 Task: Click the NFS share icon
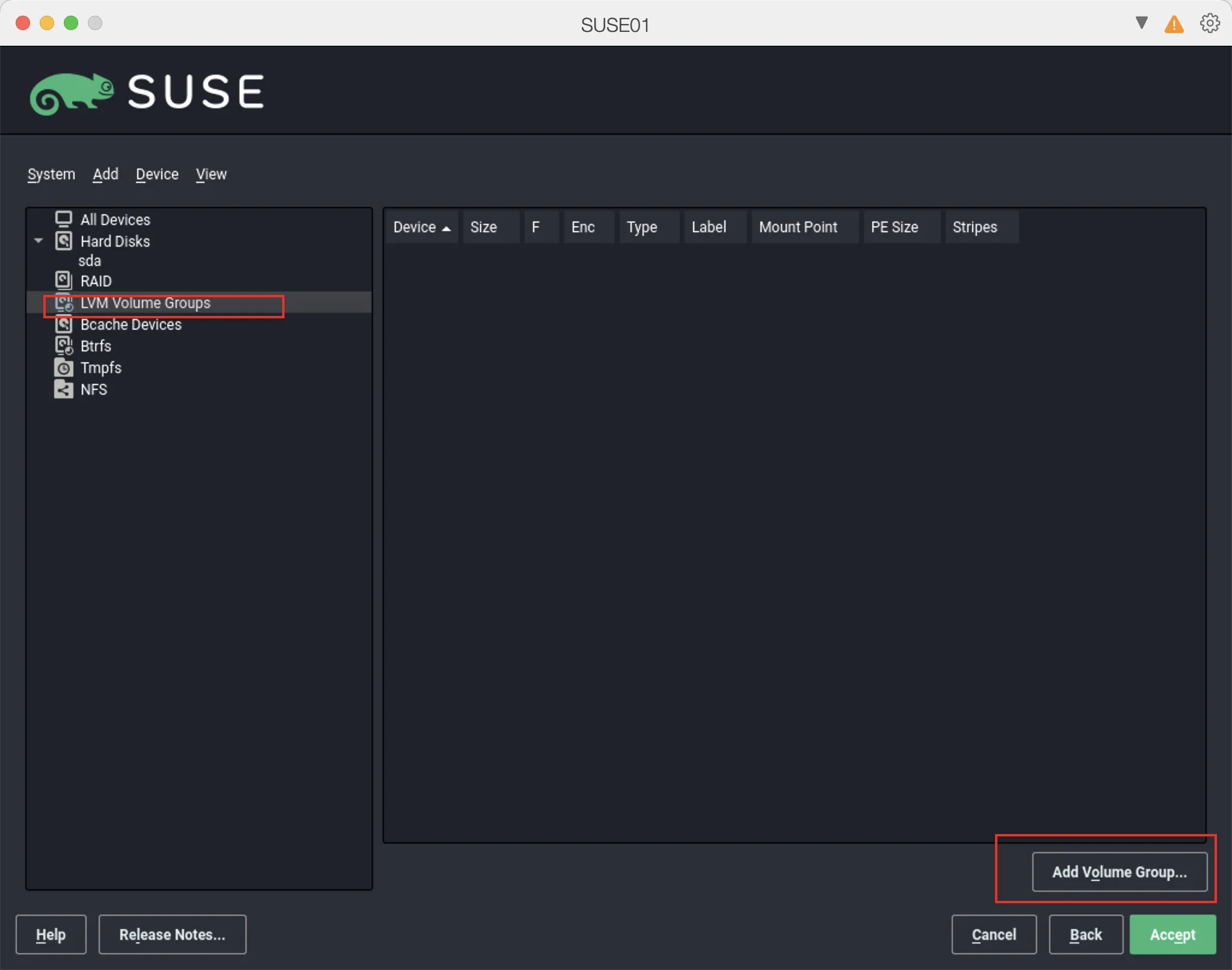[63, 389]
